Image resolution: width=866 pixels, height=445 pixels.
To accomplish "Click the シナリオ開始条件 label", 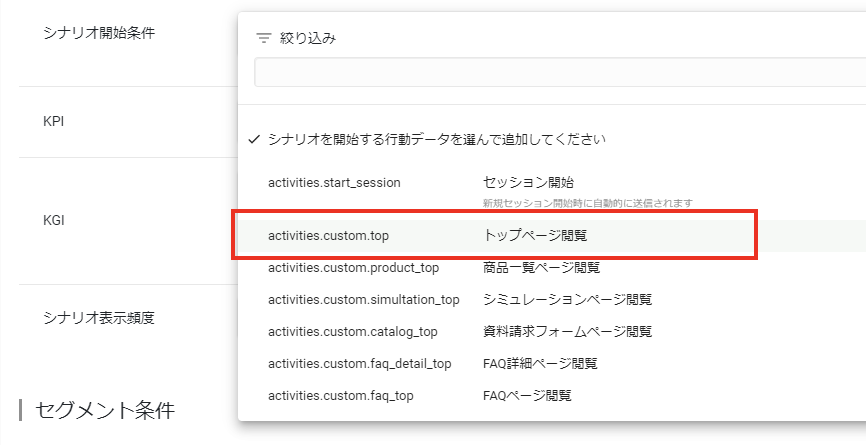I will tap(99, 33).
